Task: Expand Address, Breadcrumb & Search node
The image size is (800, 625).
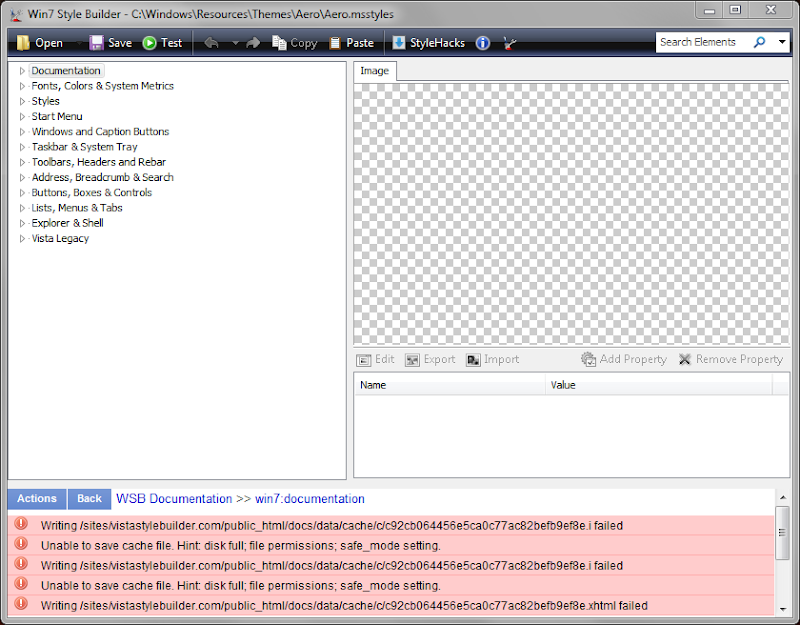Action: click(x=22, y=178)
